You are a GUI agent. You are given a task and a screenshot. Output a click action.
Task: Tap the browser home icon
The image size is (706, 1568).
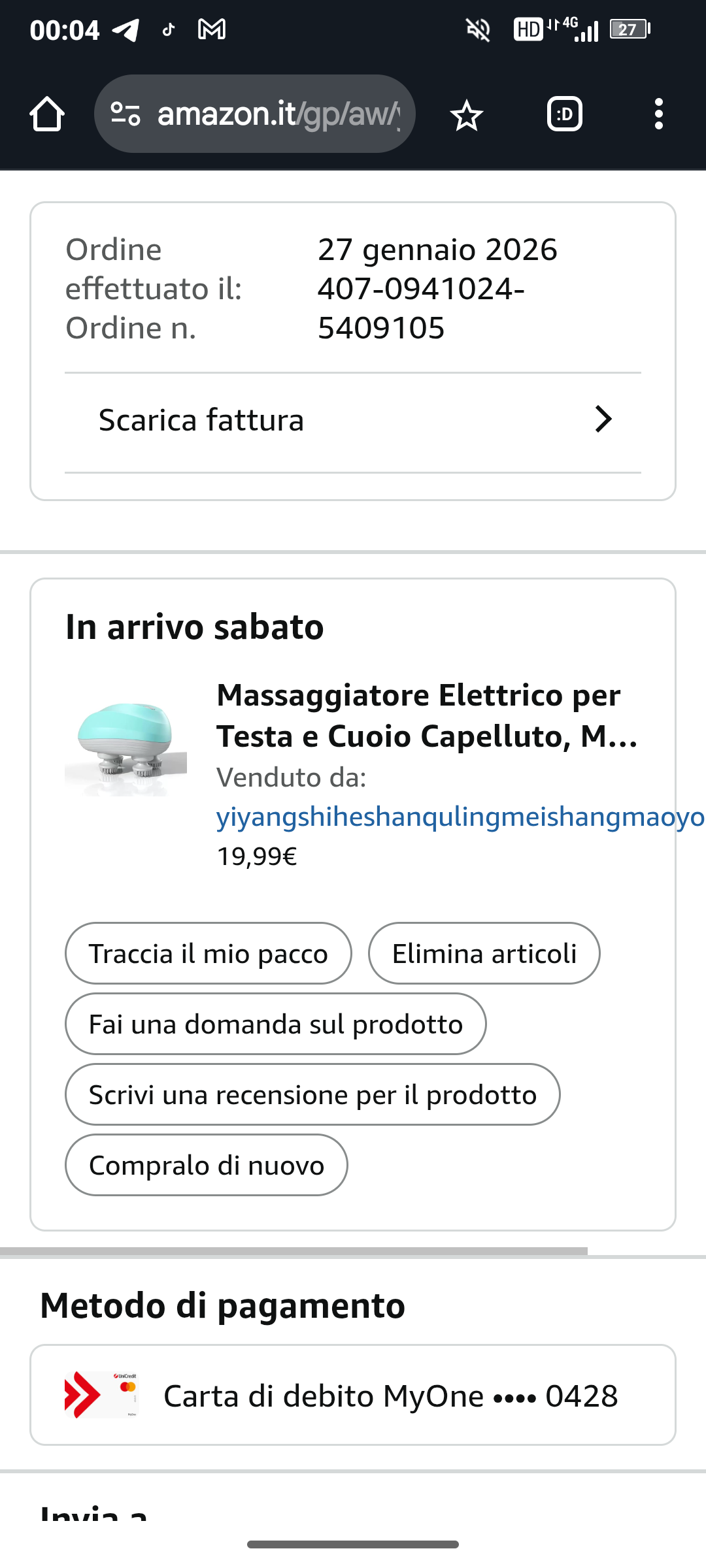pos(47,114)
